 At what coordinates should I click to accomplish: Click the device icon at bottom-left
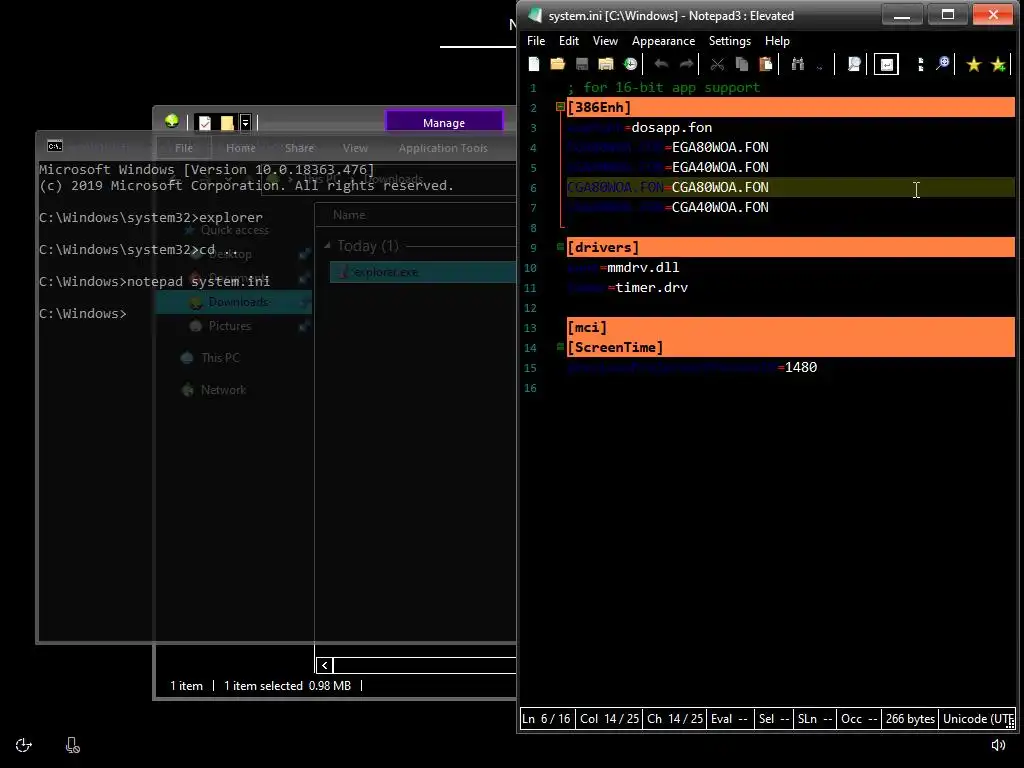pyautogui.click(x=73, y=745)
